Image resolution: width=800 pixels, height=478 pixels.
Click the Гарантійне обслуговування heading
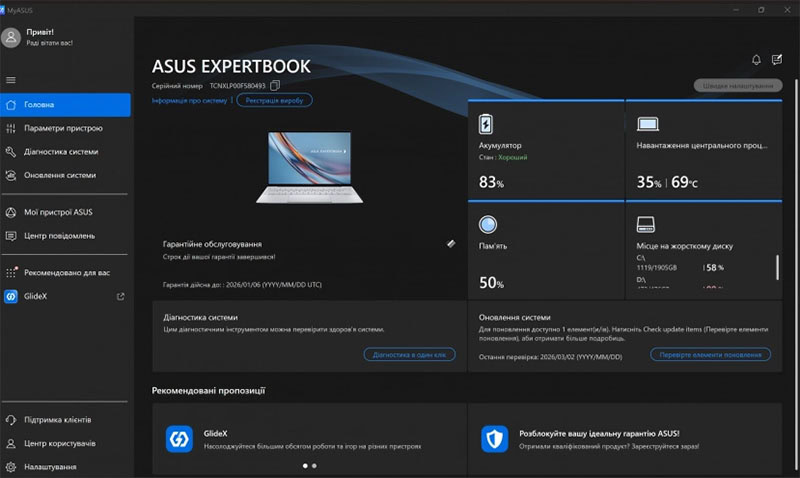coord(212,244)
